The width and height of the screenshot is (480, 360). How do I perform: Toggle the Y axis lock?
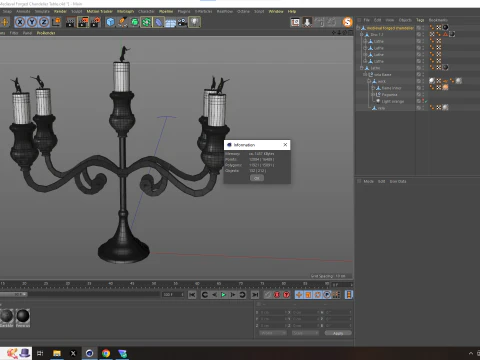(x=32, y=22)
